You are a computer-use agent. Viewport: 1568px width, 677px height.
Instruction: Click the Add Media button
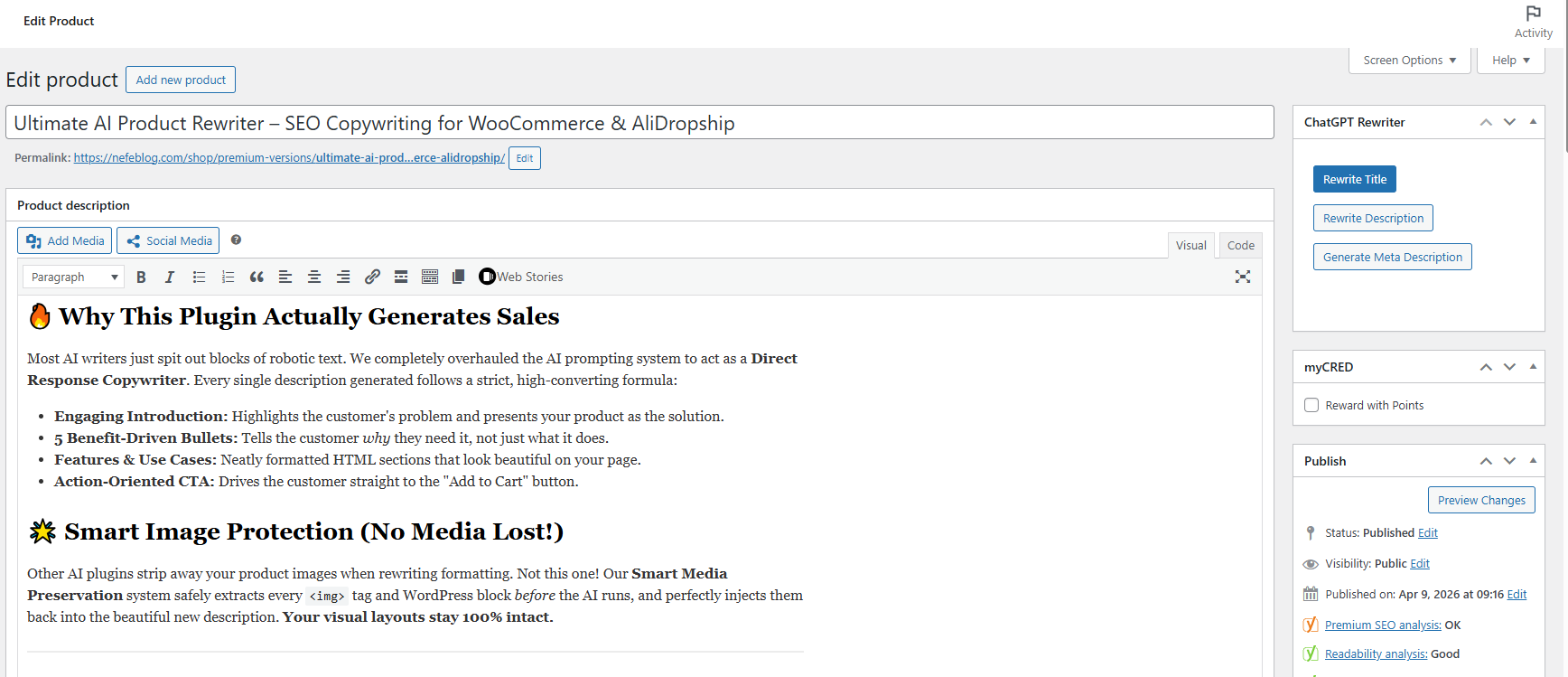pyautogui.click(x=64, y=240)
